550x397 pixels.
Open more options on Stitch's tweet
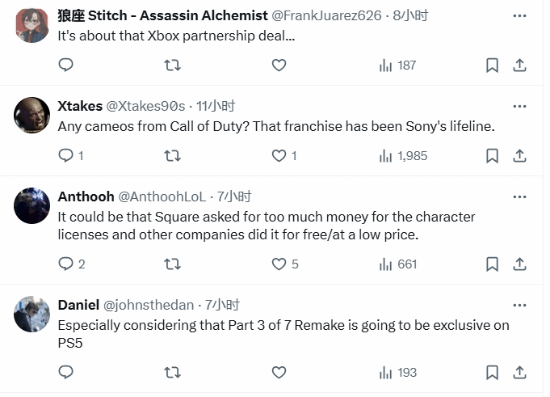click(519, 16)
